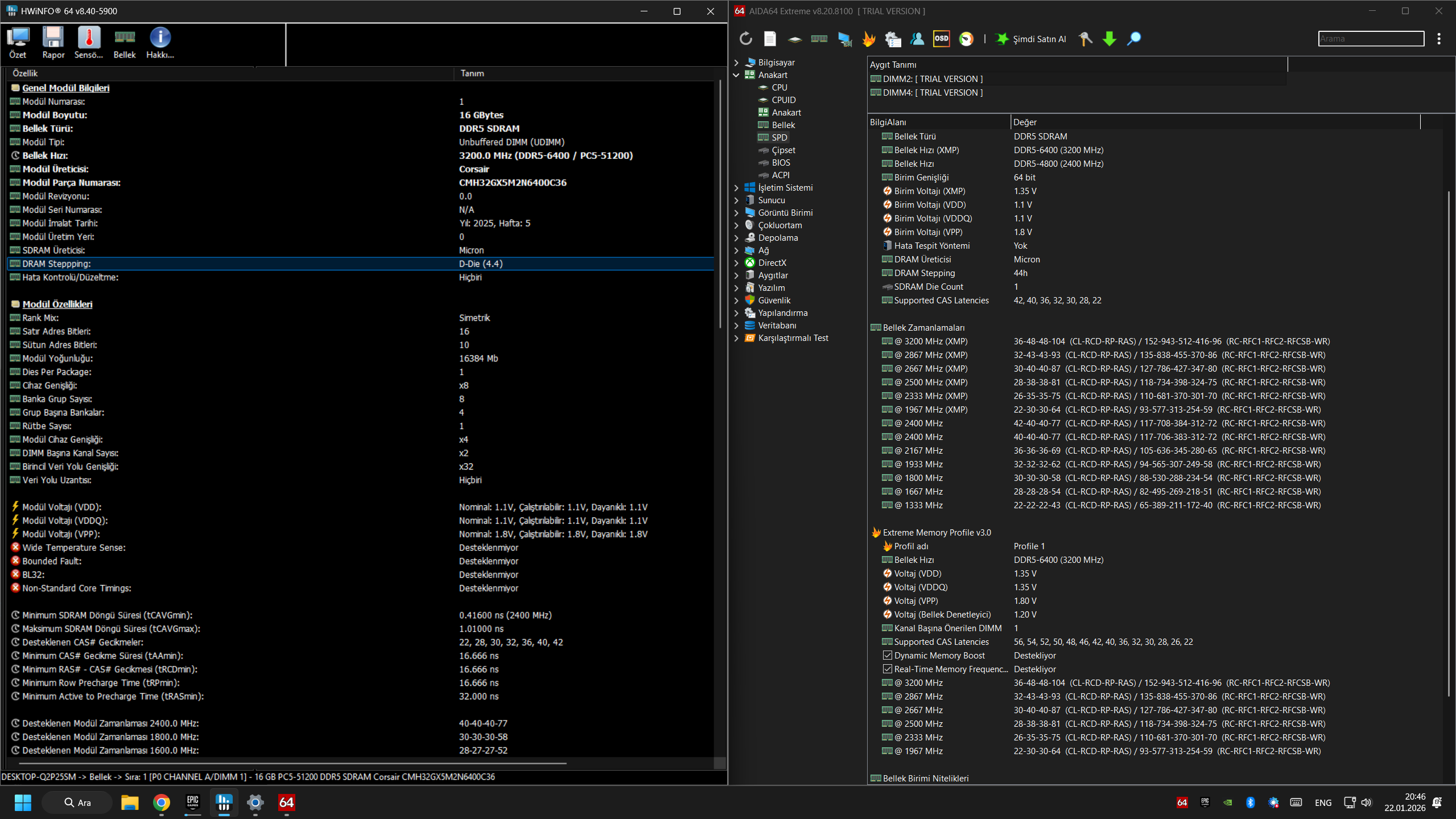
Task: Open the three-dot menu in AIDA64
Action: (1439, 39)
